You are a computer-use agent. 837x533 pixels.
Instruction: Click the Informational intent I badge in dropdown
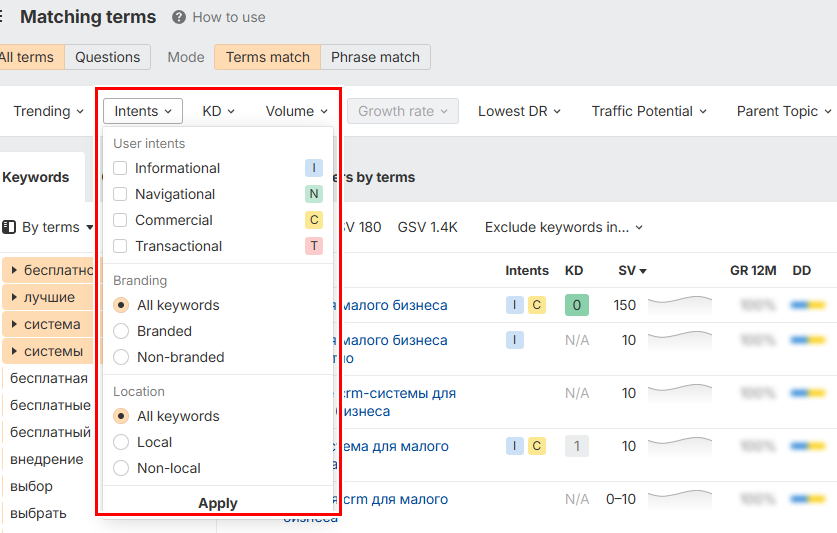[314, 168]
